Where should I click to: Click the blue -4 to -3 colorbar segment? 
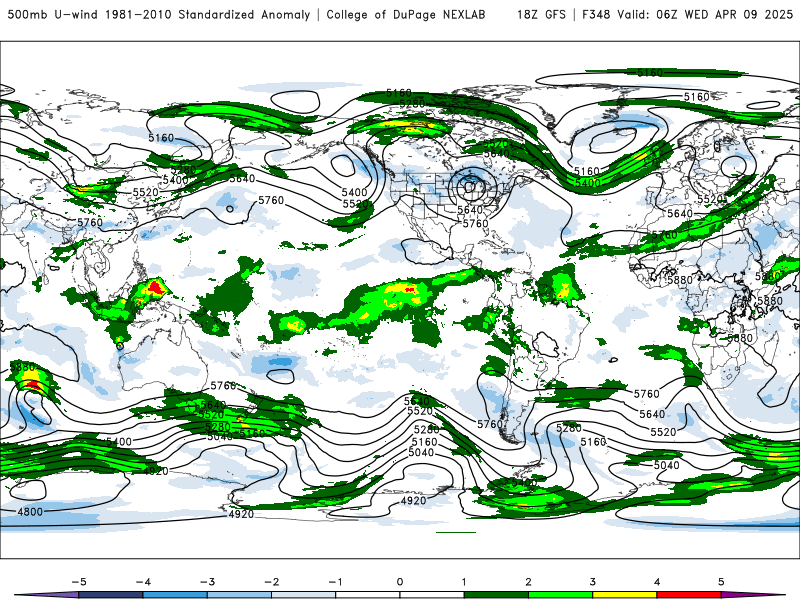175,595
